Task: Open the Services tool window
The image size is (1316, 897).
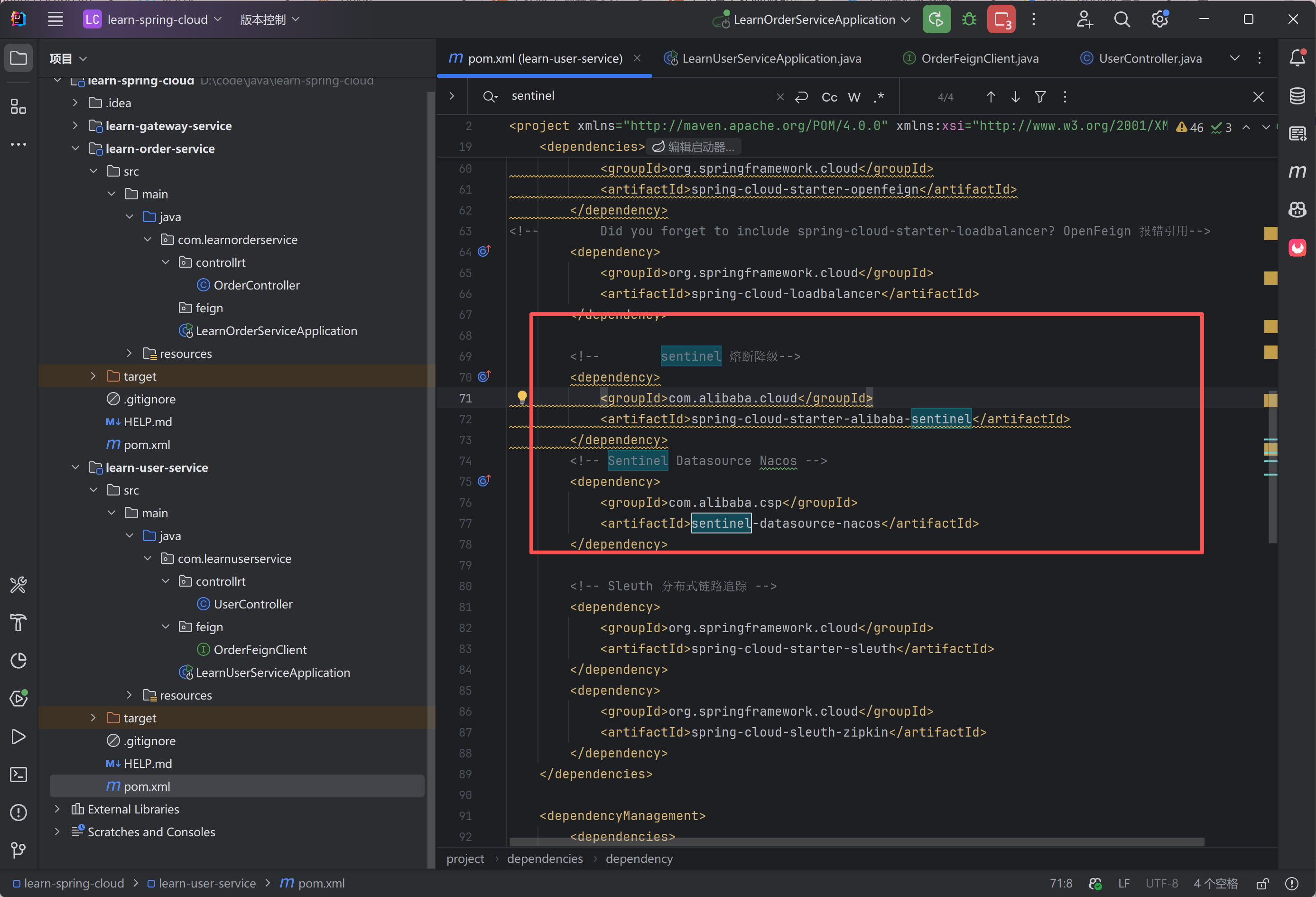Action: pos(19,698)
